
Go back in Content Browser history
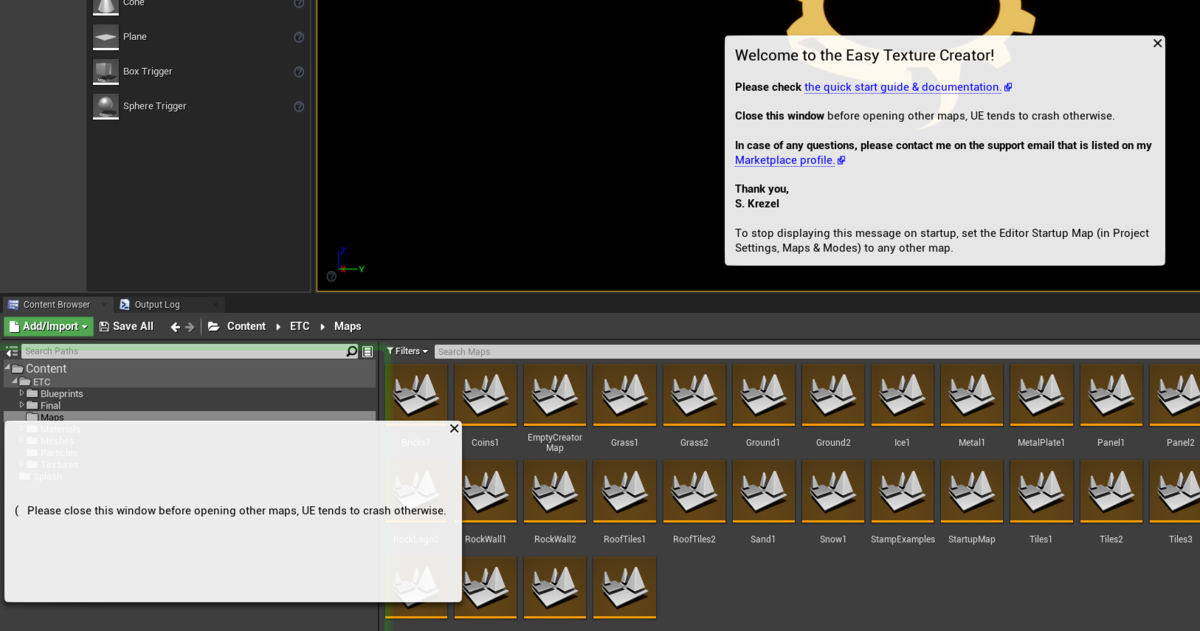tap(175, 327)
